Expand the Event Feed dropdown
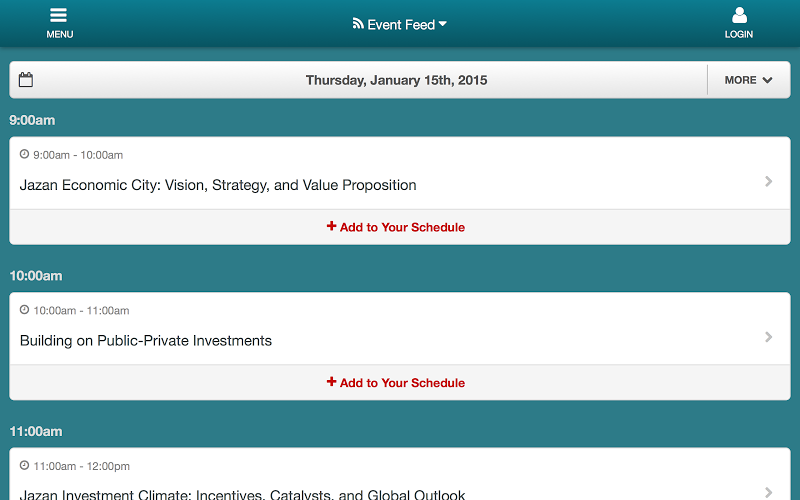 [399, 24]
